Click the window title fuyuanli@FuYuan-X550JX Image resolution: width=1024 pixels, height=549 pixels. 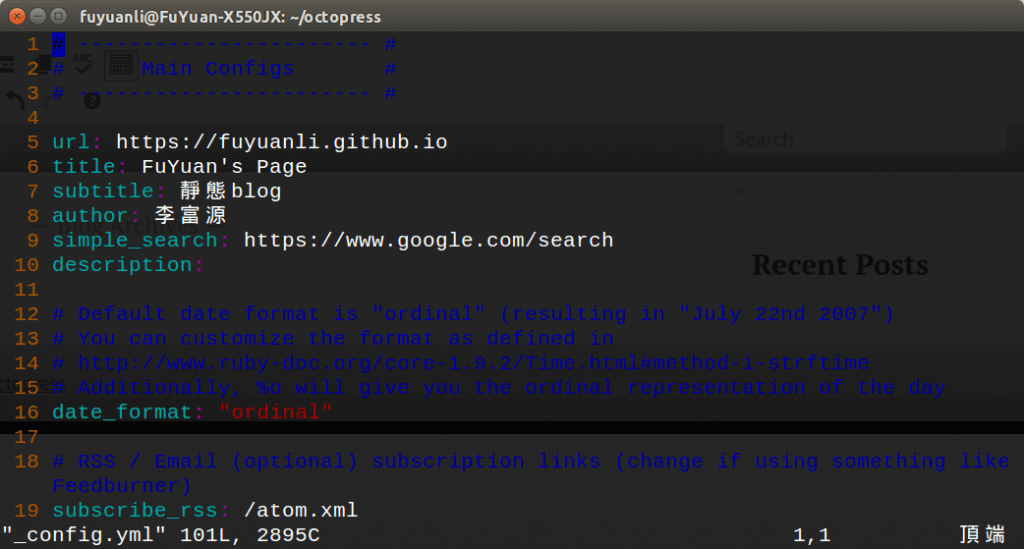click(x=230, y=17)
